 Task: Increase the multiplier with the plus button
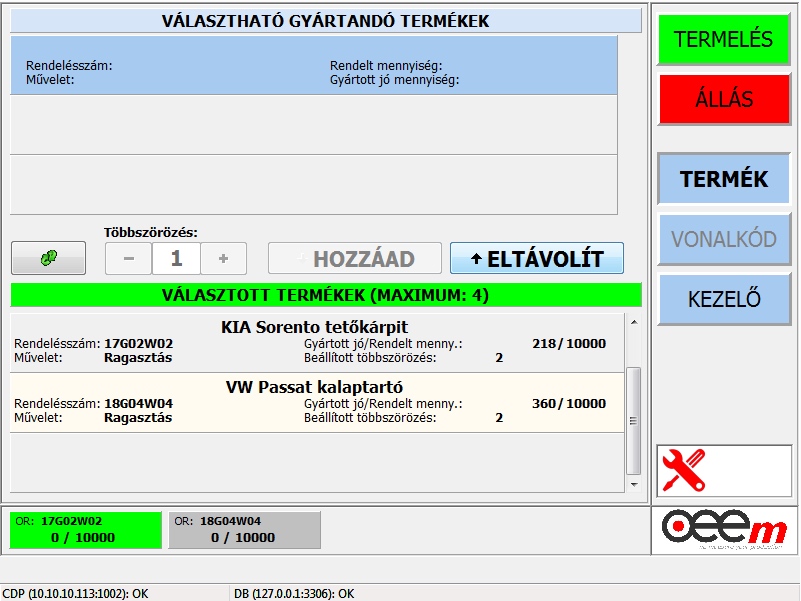point(224,258)
